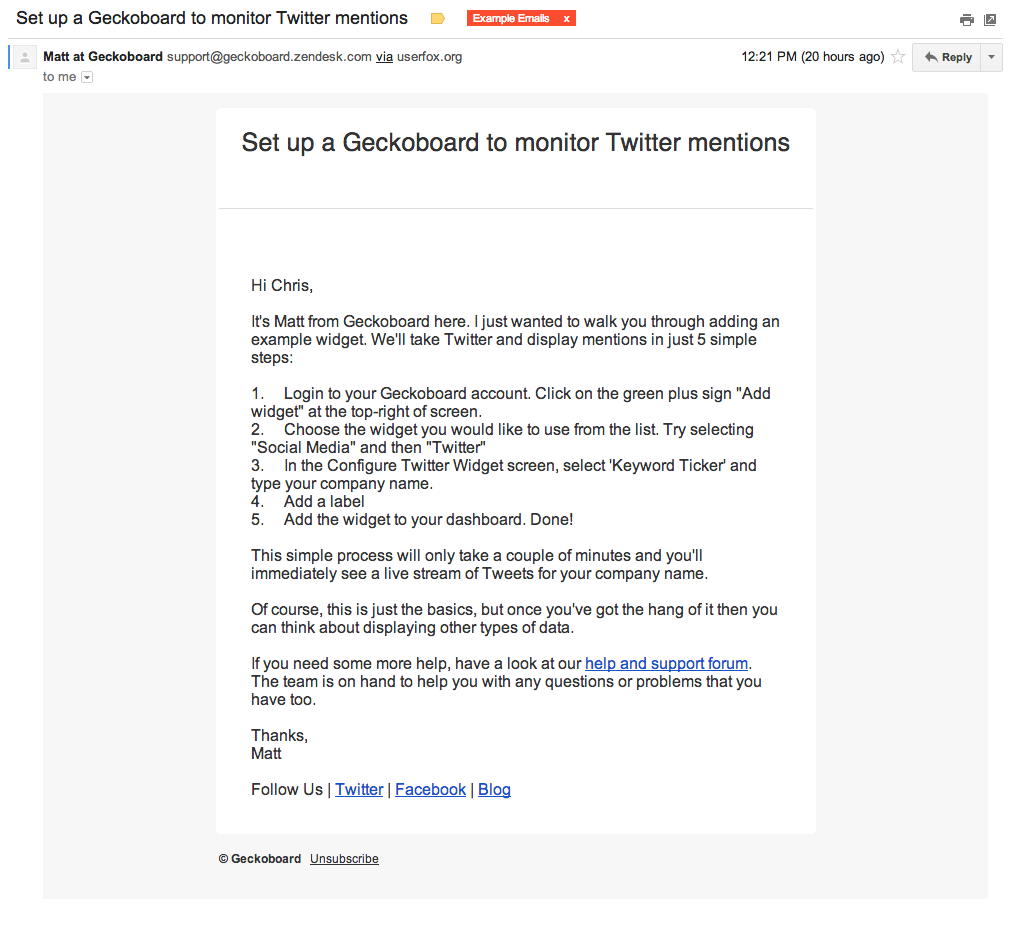Viewport: 1015px width, 934px height.
Task: Unsubscribe from Geckoboard emails
Action: tap(344, 859)
